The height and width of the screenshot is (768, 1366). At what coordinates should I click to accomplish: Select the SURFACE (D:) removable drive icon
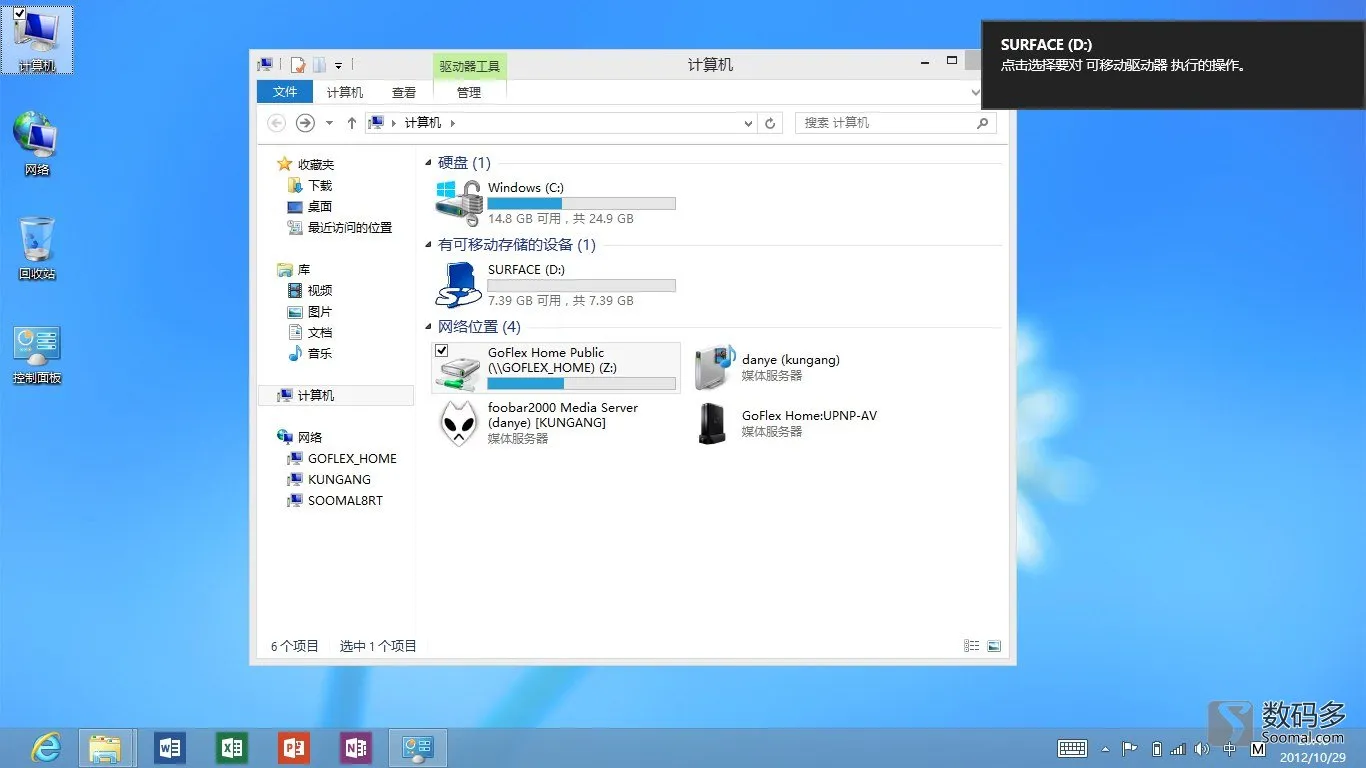[x=459, y=285]
